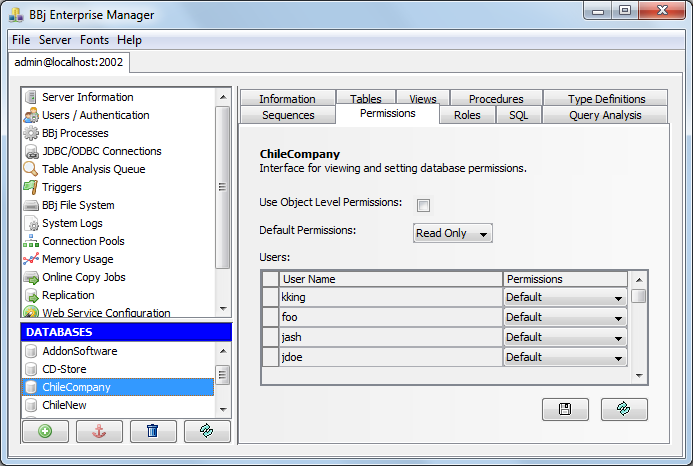Viewport: 693px width, 466px height.
Task: Open the Default Permissions Read Only dropdown
Action: pos(453,233)
